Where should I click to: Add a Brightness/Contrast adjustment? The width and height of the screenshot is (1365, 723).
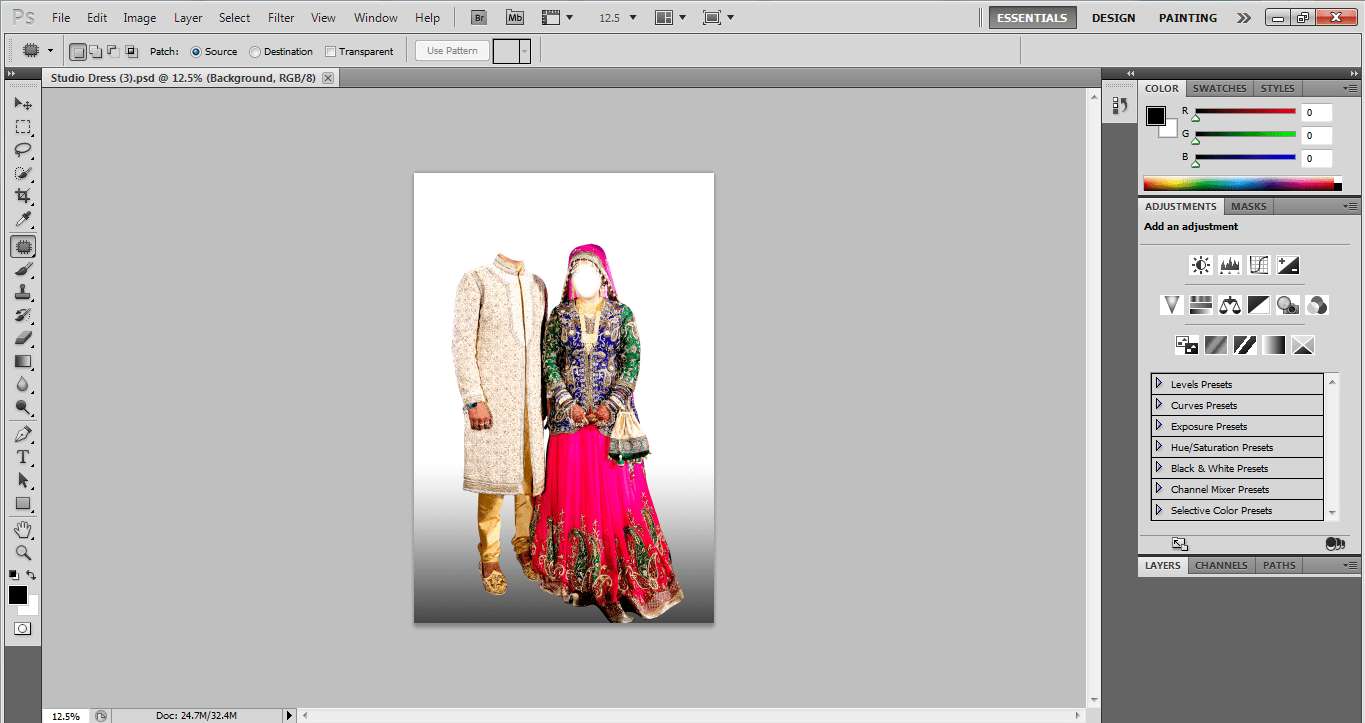pos(1200,265)
